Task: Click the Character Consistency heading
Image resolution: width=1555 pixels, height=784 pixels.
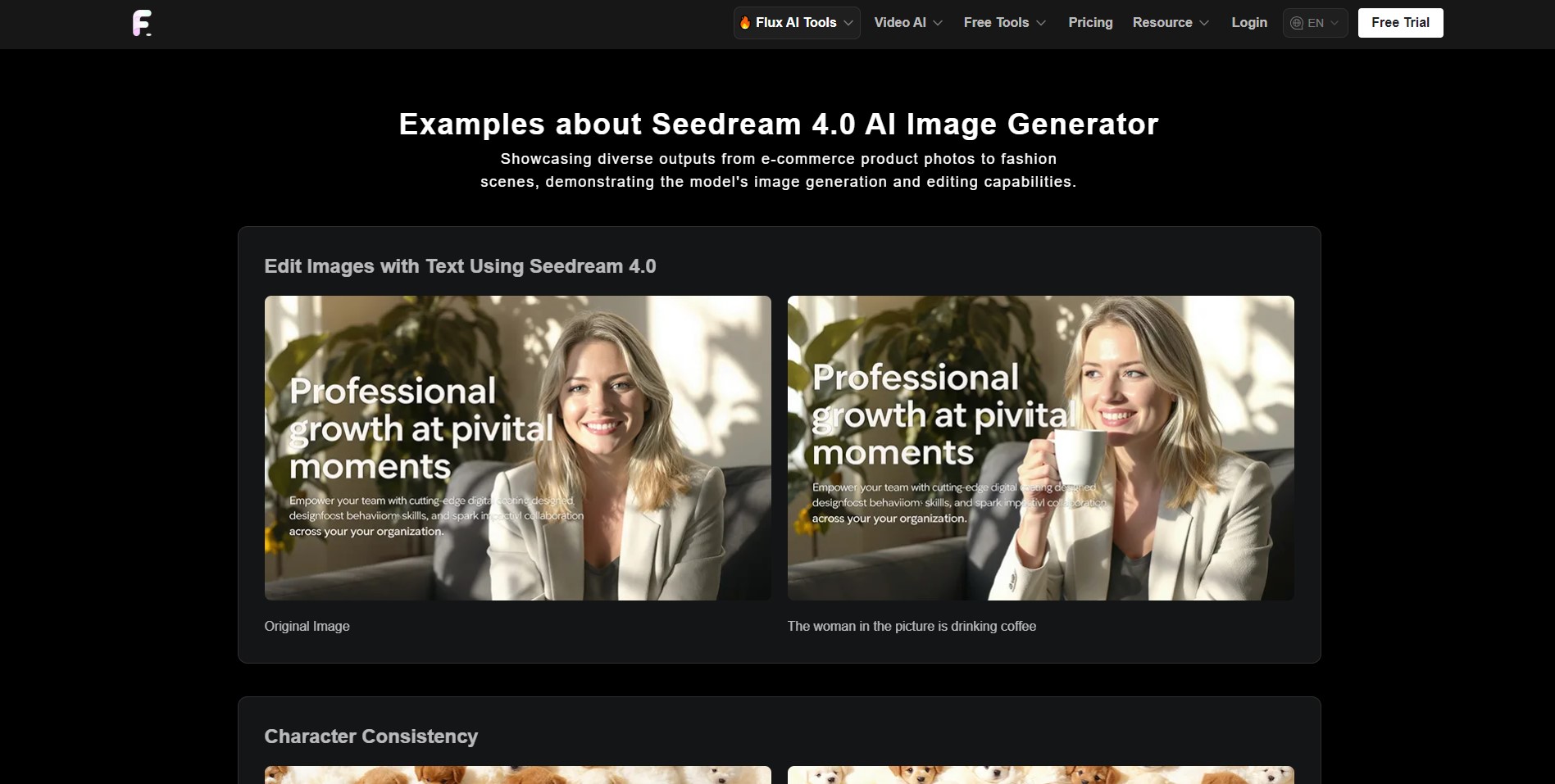Action: click(x=371, y=736)
